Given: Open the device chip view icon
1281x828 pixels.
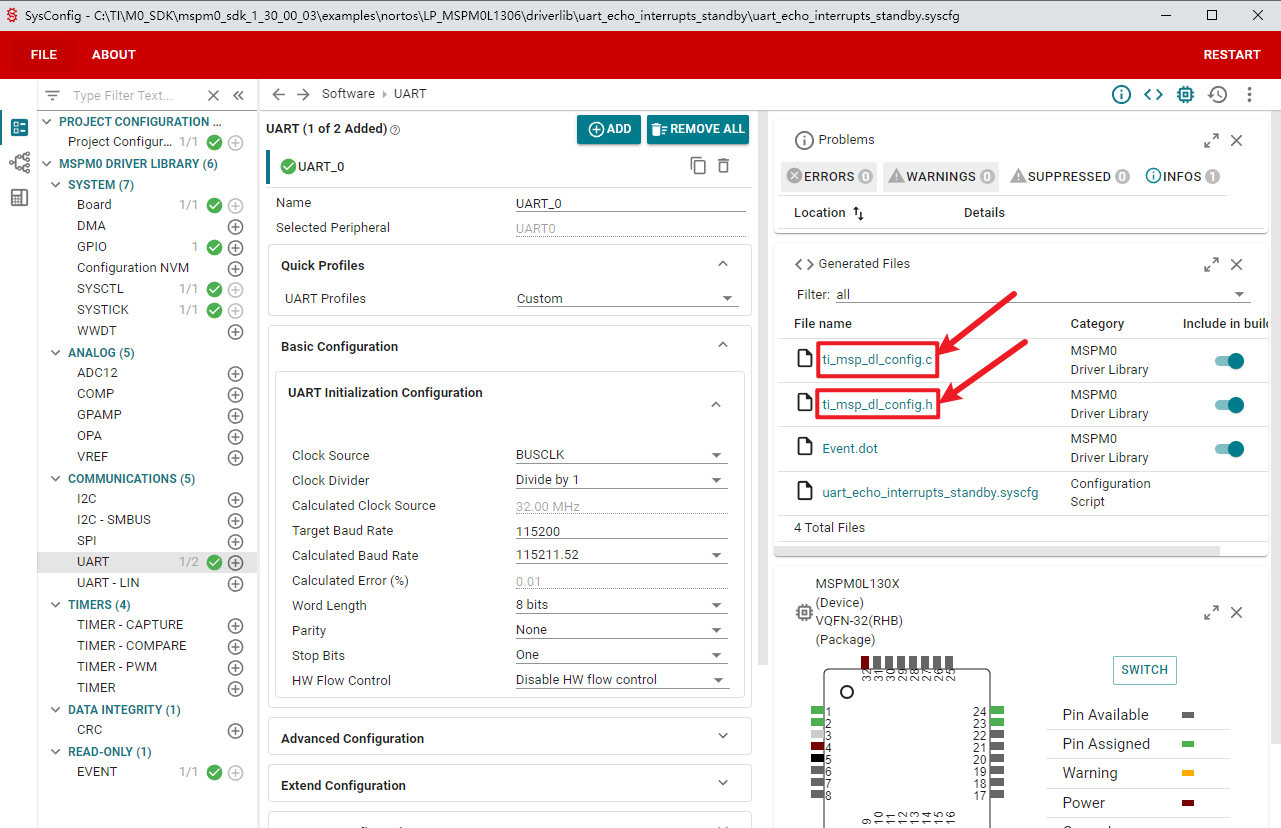Looking at the screenshot, I should click(1185, 95).
